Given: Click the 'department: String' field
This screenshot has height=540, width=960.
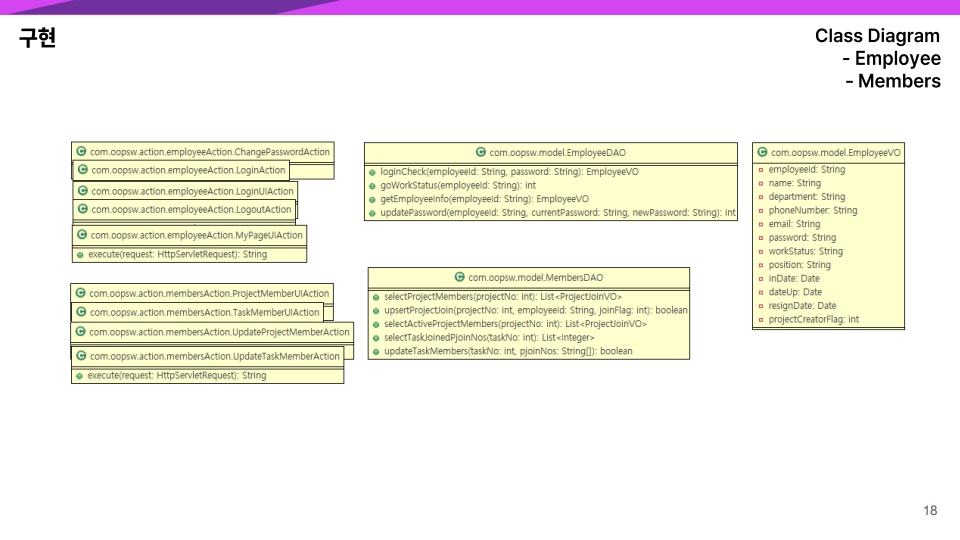Looking at the screenshot, I should pos(807,197).
